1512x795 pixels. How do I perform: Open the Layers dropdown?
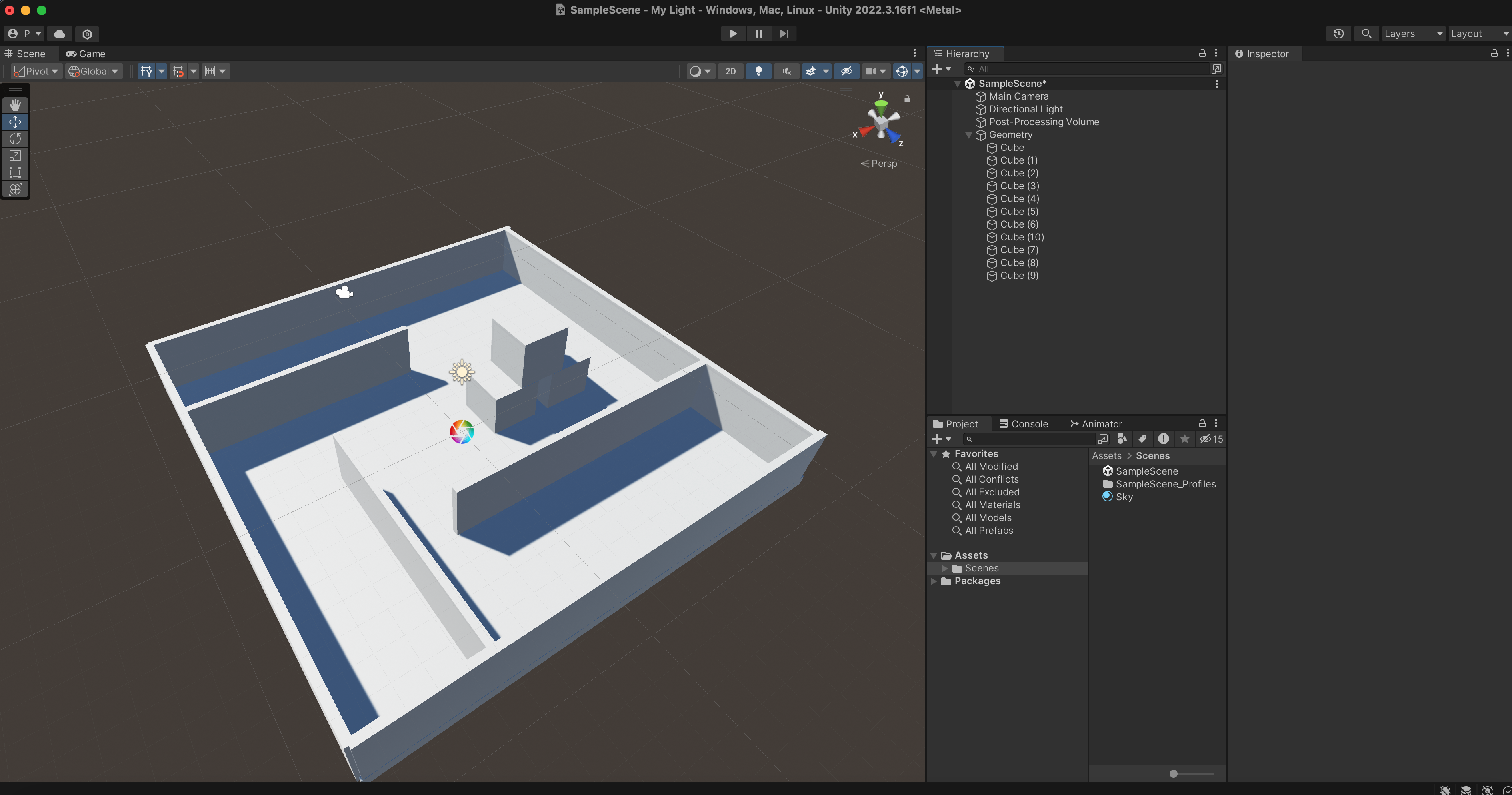[1412, 34]
